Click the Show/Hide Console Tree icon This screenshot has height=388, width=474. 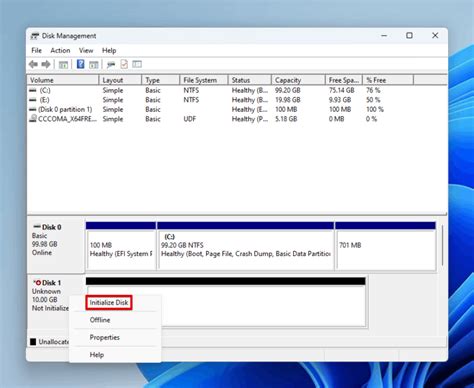(x=63, y=65)
